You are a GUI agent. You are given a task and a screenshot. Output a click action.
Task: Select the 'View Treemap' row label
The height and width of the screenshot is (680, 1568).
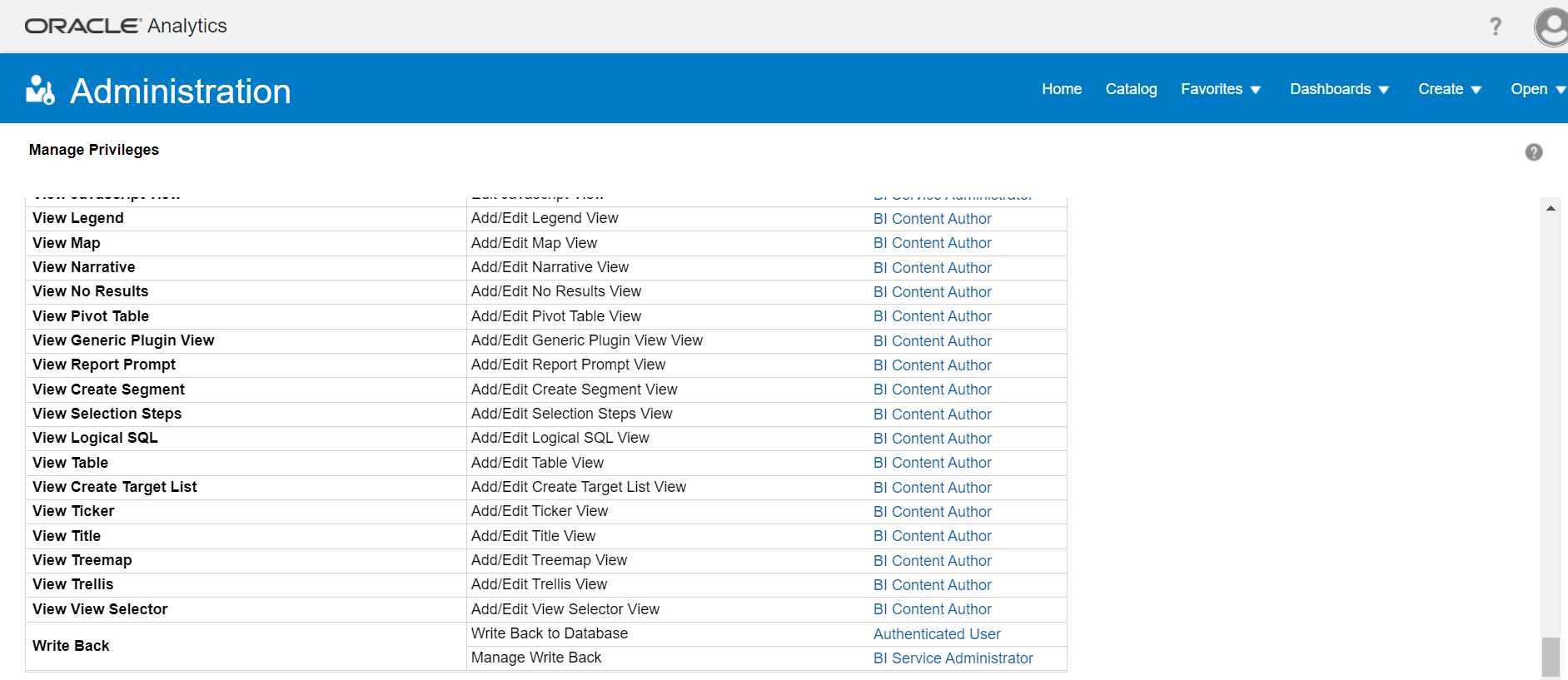[x=82, y=560]
